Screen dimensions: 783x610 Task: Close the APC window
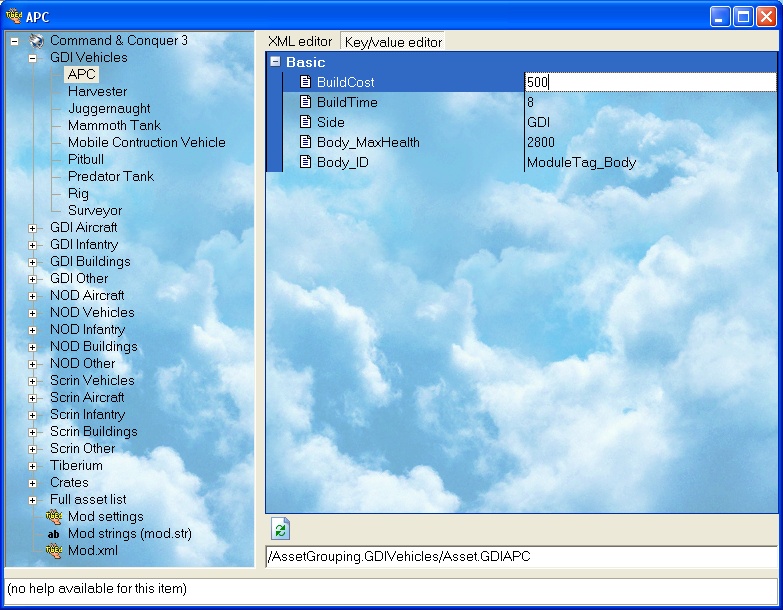766,16
